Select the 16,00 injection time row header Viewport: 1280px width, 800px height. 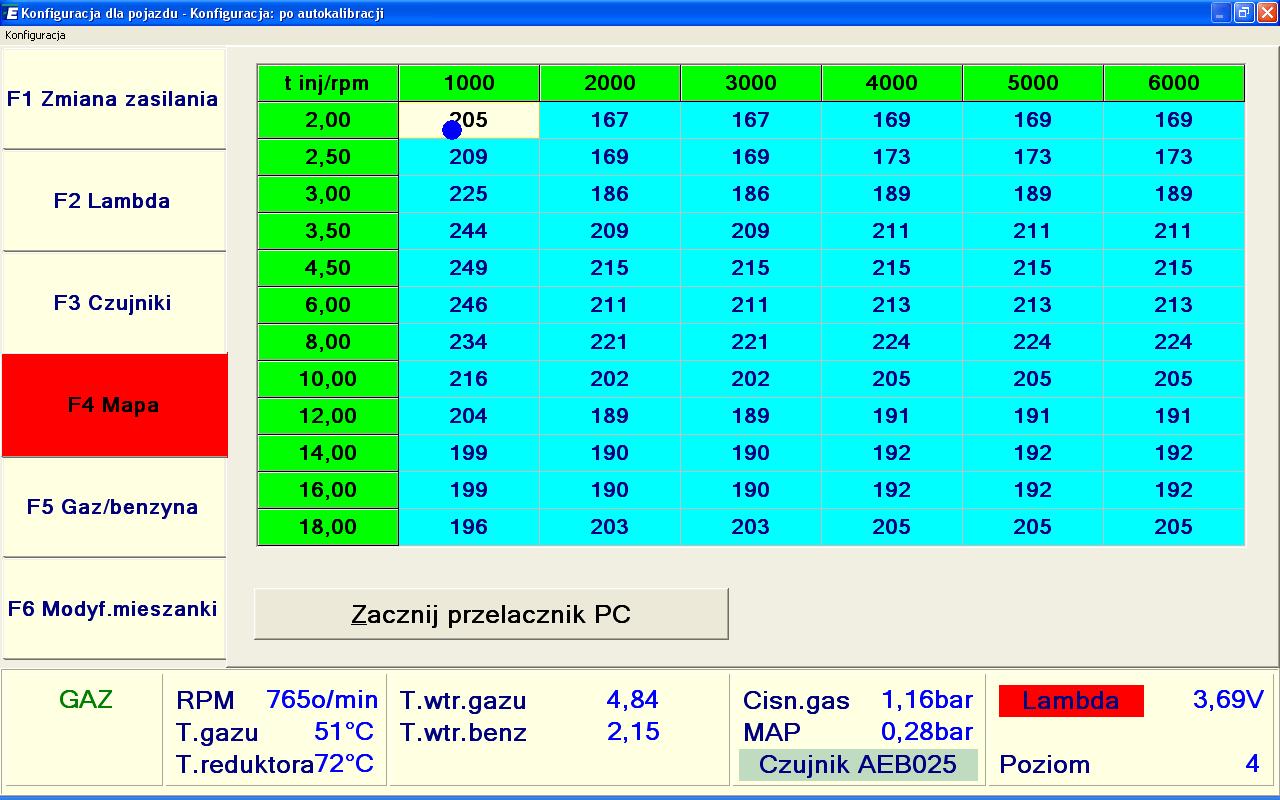pos(328,490)
